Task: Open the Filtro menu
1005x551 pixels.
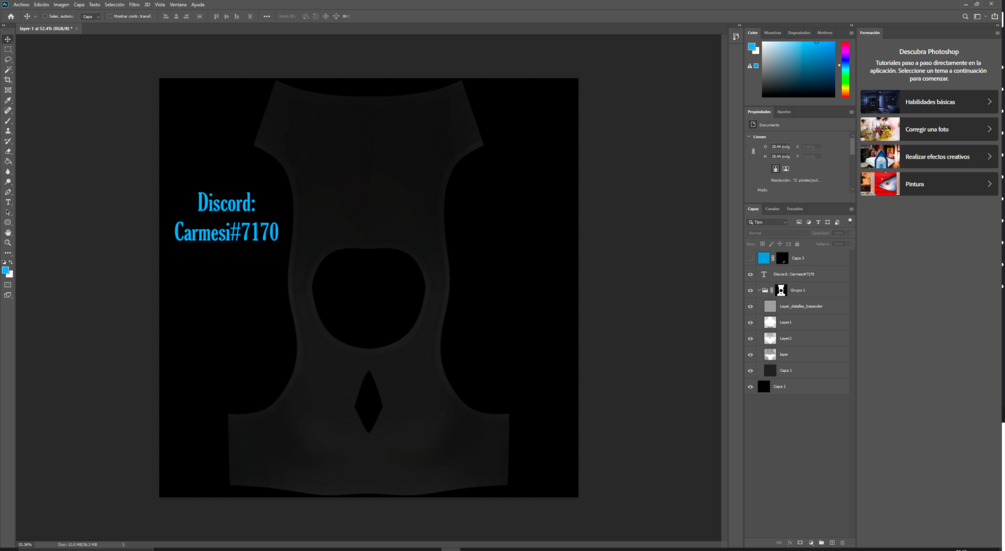Action: pyautogui.click(x=134, y=4)
